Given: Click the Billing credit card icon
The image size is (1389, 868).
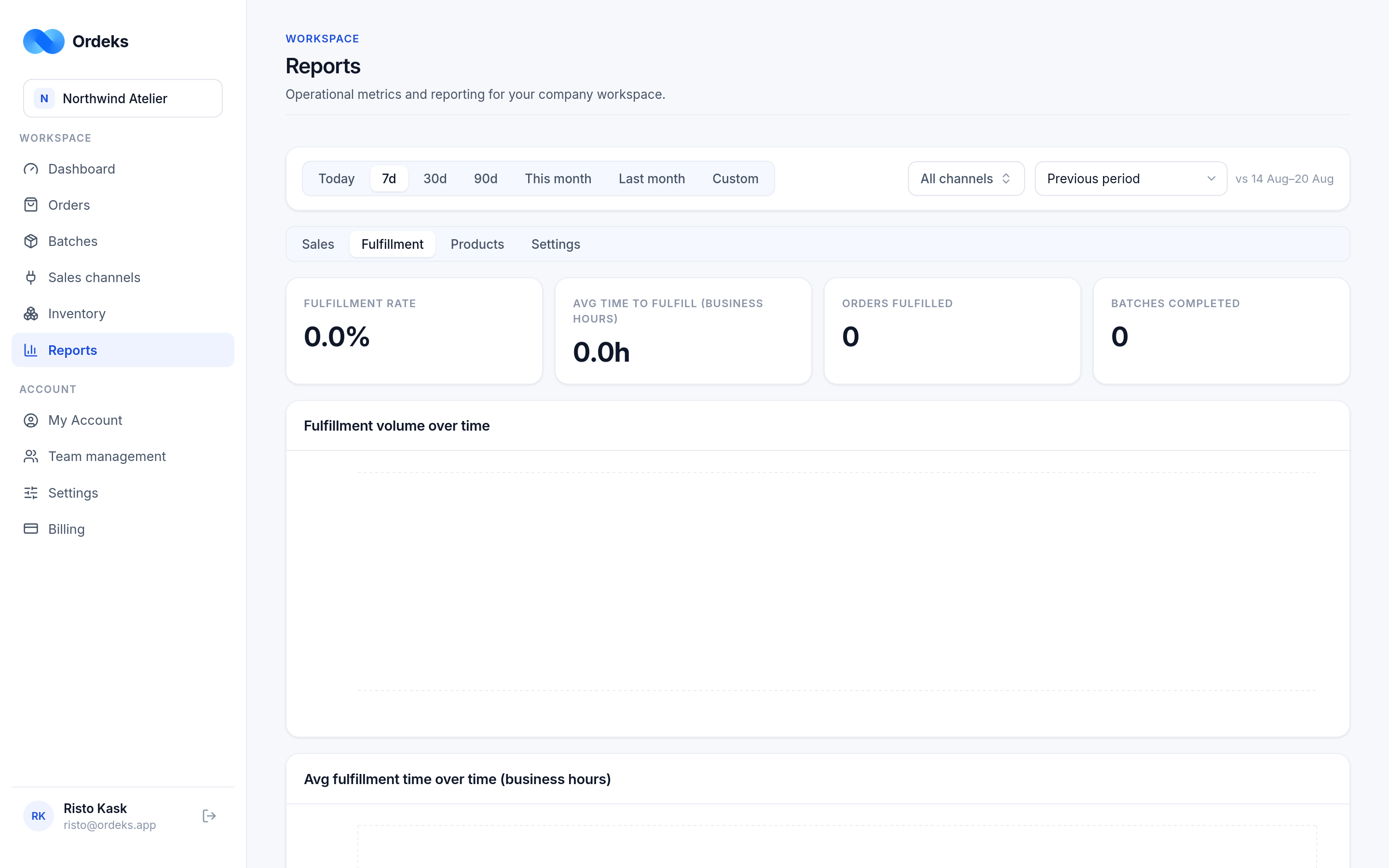Looking at the screenshot, I should pos(31,529).
